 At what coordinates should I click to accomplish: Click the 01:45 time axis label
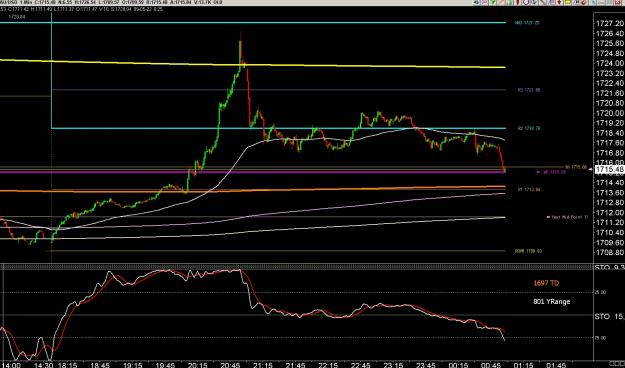555,365
